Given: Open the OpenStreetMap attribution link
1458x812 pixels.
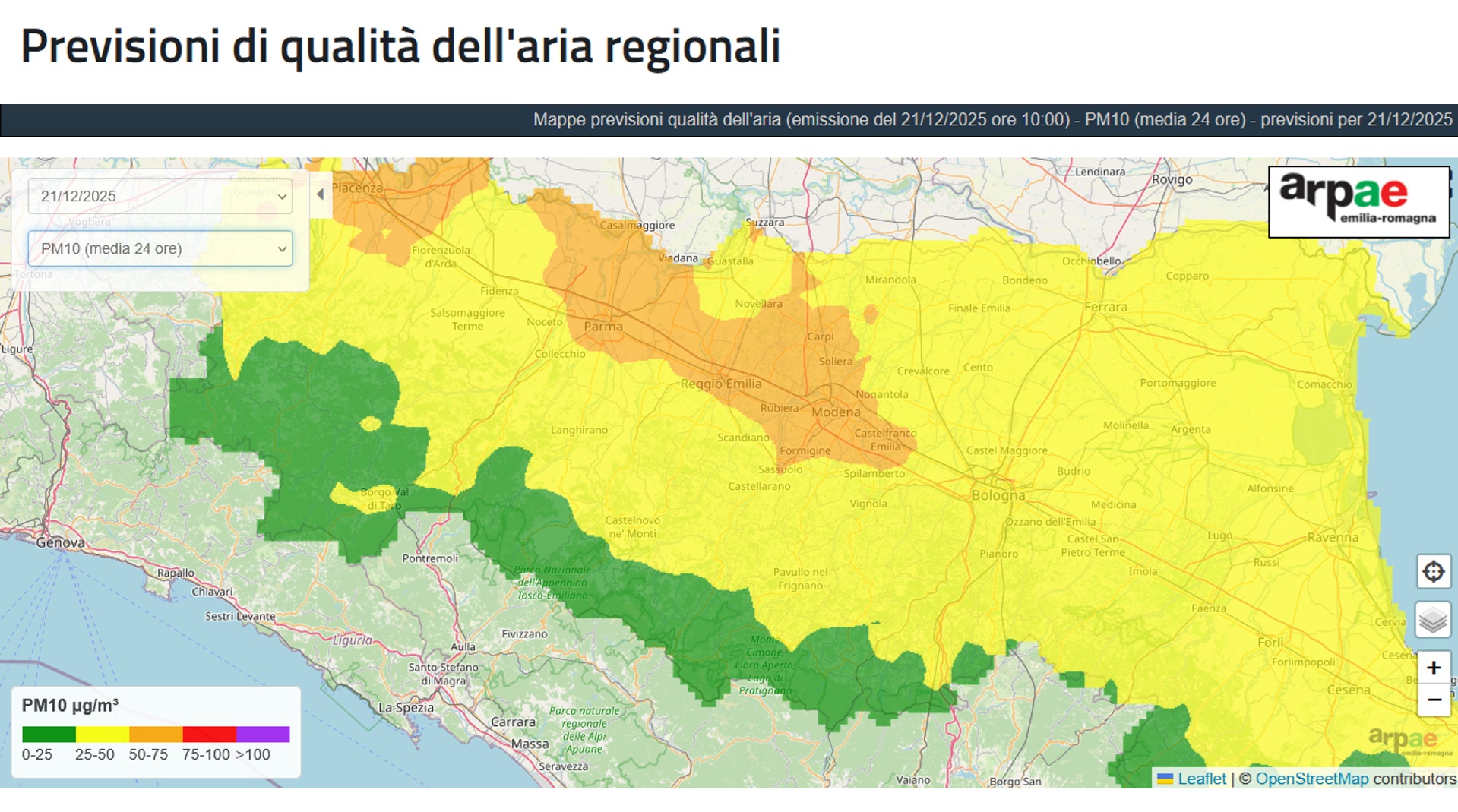Looking at the screenshot, I should (x=1311, y=779).
